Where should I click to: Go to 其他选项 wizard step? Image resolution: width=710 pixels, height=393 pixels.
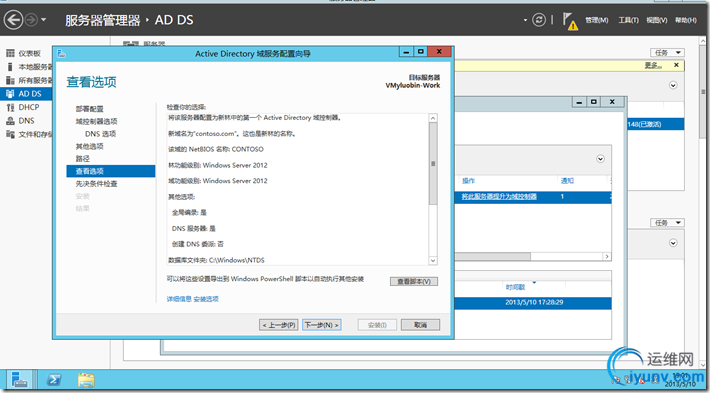pos(90,146)
